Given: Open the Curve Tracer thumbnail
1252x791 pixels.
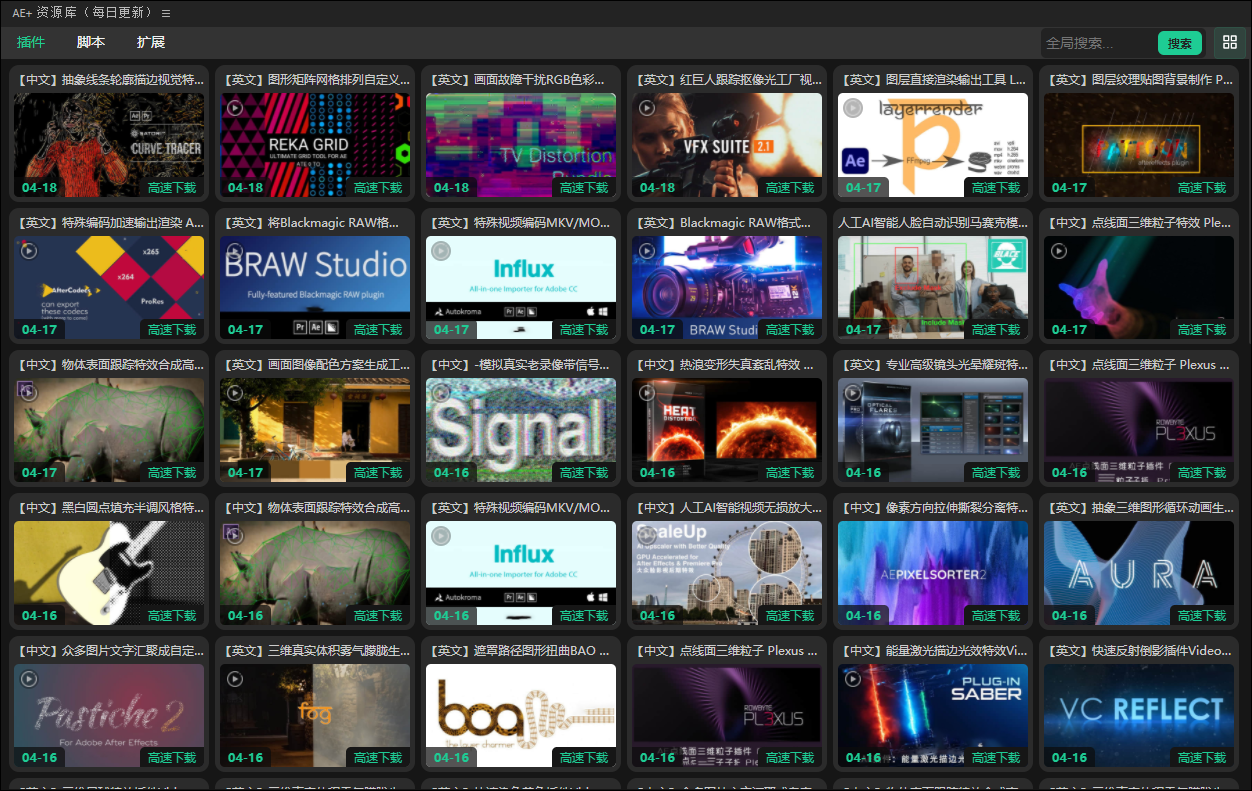Looking at the screenshot, I should (x=109, y=145).
